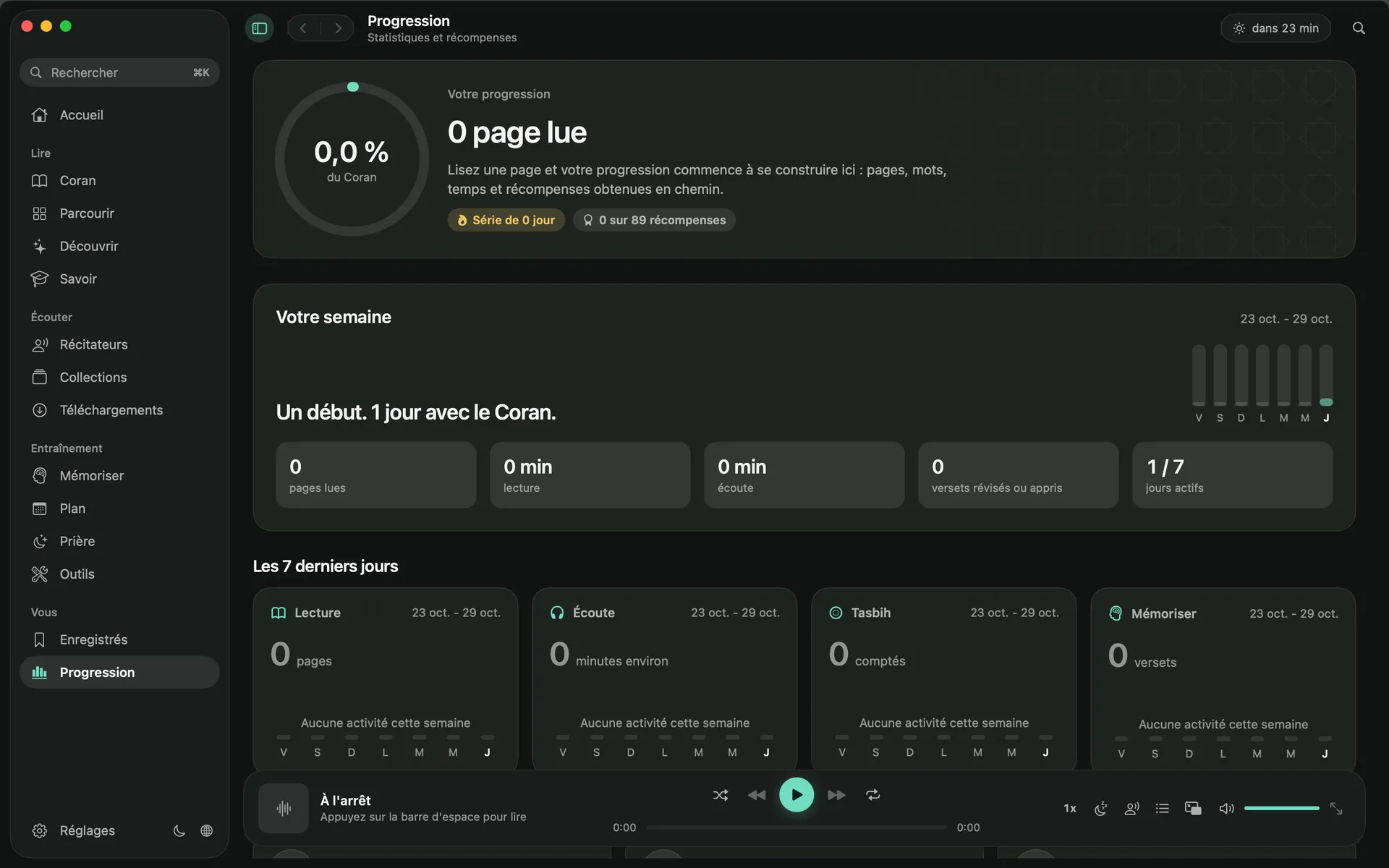Click the playback progress bar
This screenshot has height=868, width=1389.
pyautogui.click(x=797, y=827)
